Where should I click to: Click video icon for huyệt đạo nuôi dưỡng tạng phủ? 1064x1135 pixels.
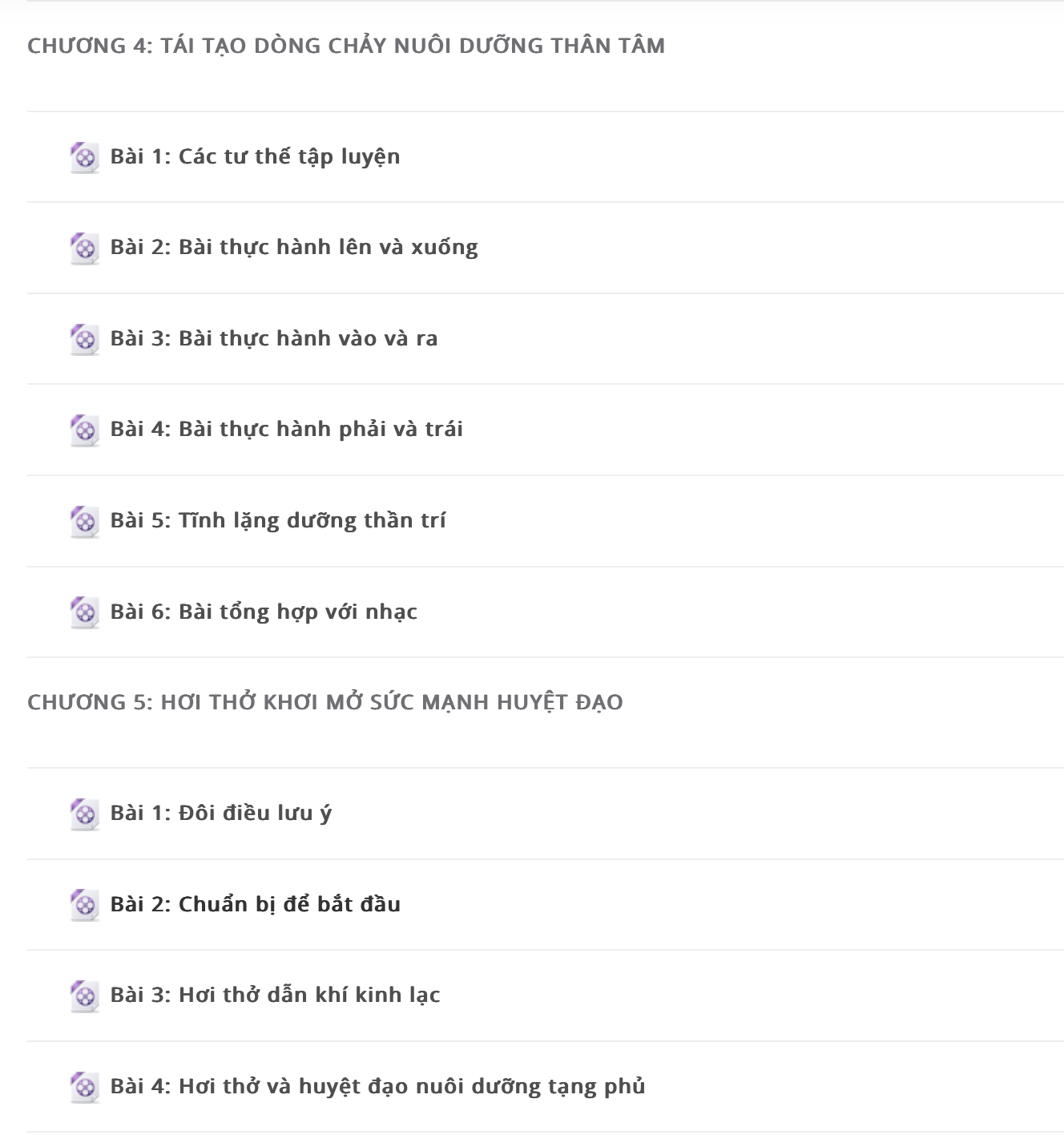coord(84,1087)
